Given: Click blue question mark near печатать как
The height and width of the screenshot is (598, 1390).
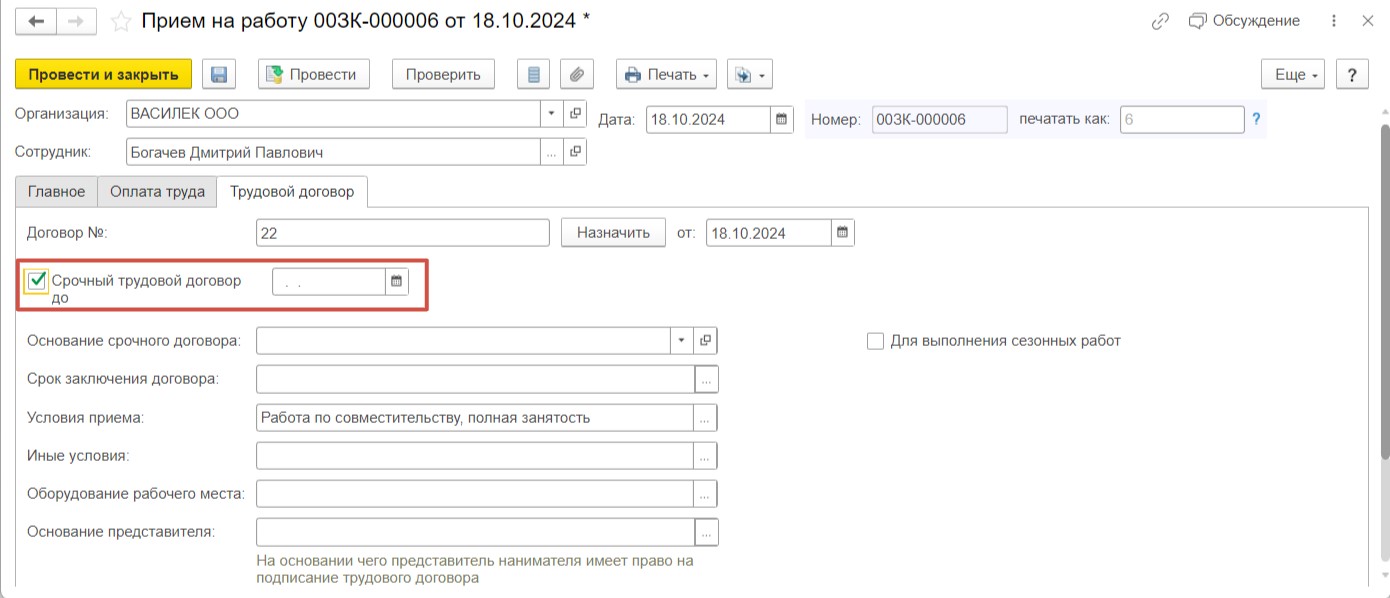Looking at the screenshot, I should [1256, 120].
